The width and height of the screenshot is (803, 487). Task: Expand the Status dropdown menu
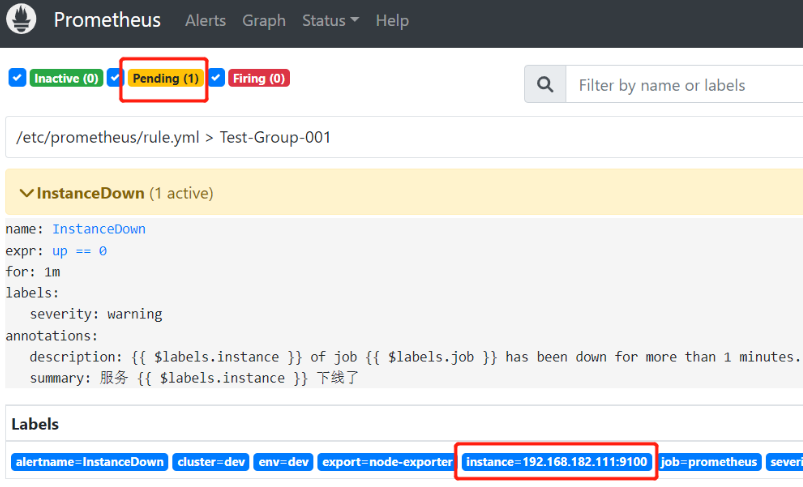click(330, 20)
